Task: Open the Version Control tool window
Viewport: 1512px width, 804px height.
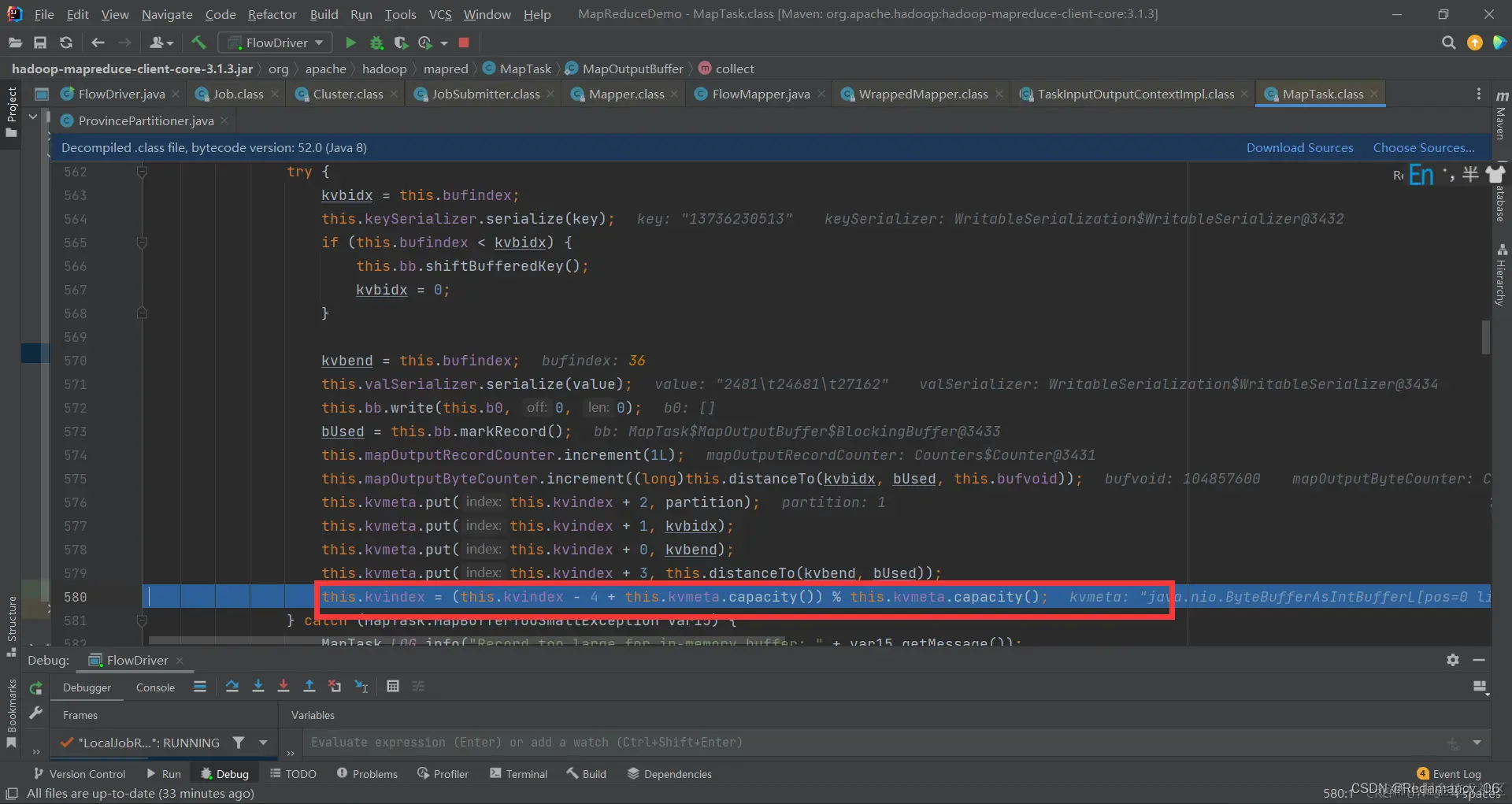Action: click(79, 774)
